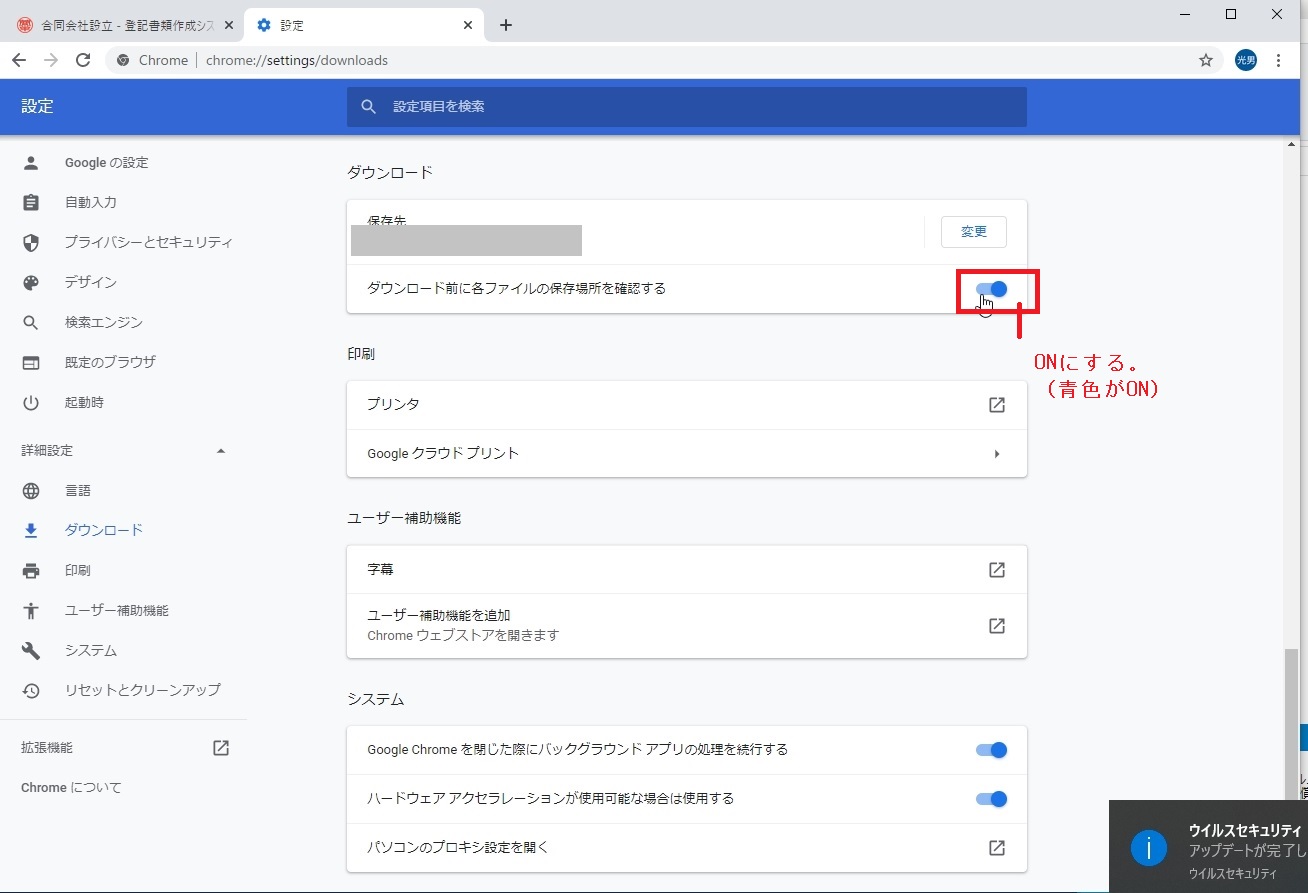Image resolution: width=1308 pixels, height=893 pixels.
Task: Open proxy settings external link icon
Action: pyautogui.click(x=996, y=848)
